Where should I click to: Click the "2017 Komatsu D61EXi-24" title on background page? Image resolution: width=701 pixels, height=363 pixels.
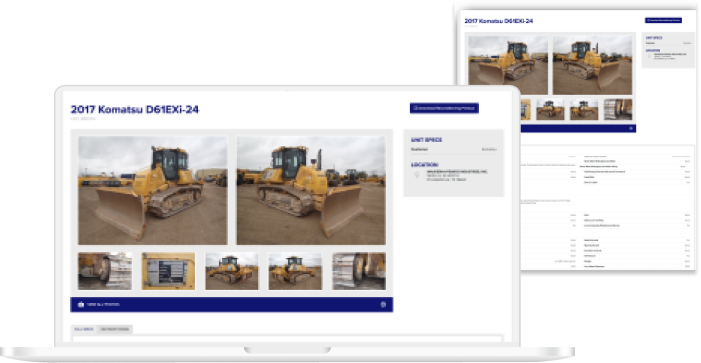click(498, 21)
